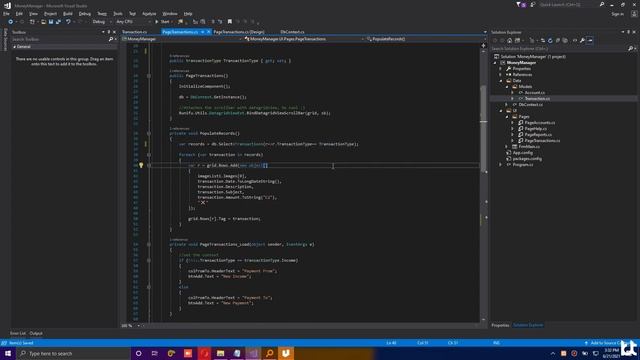Click the Open File toolbar icon
The height and width of the screenshot is (360, 640).
click(43, 22)
